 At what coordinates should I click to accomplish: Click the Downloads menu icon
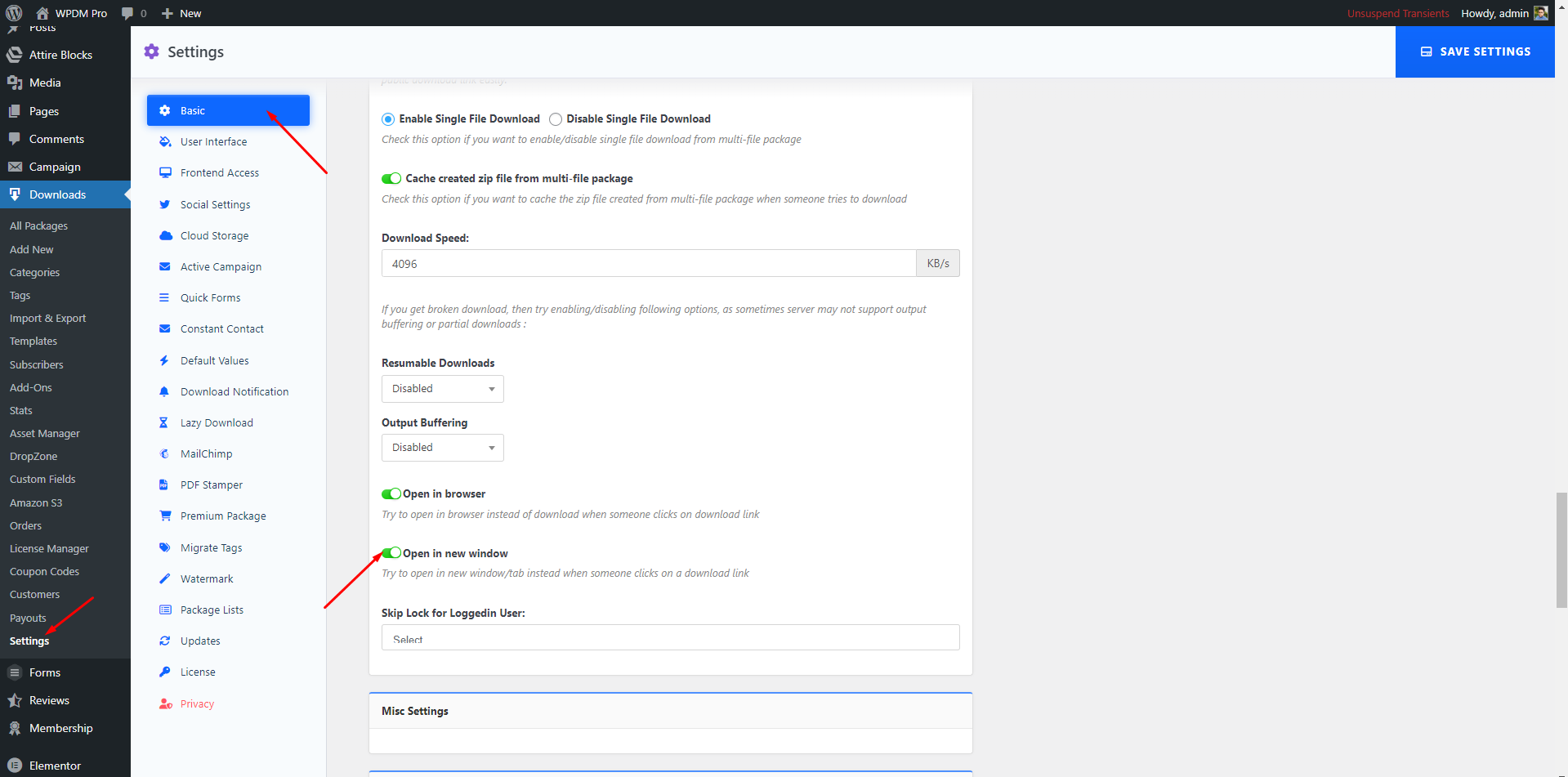click(x=15, y=194)
